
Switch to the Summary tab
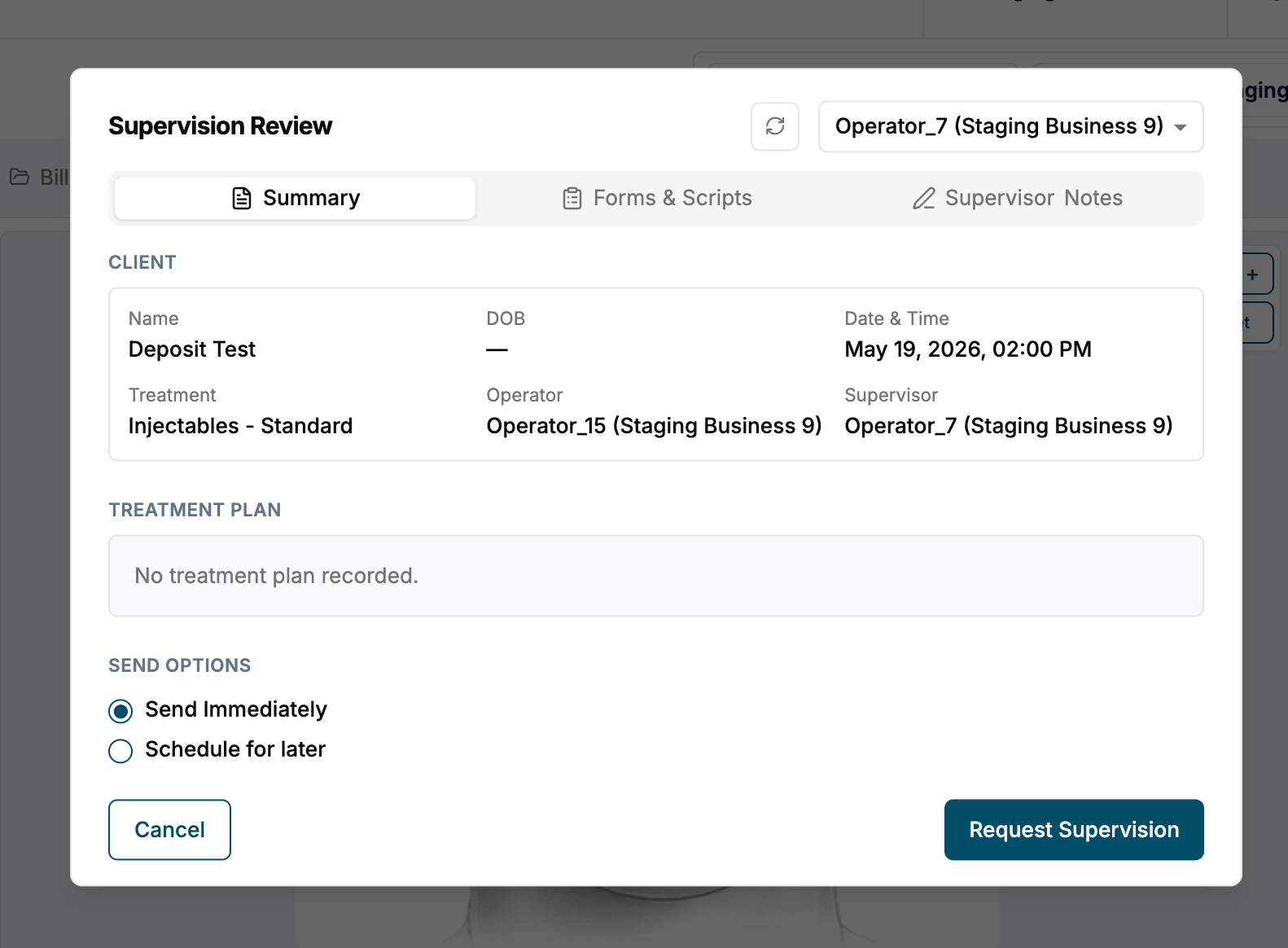click(295, 198)
